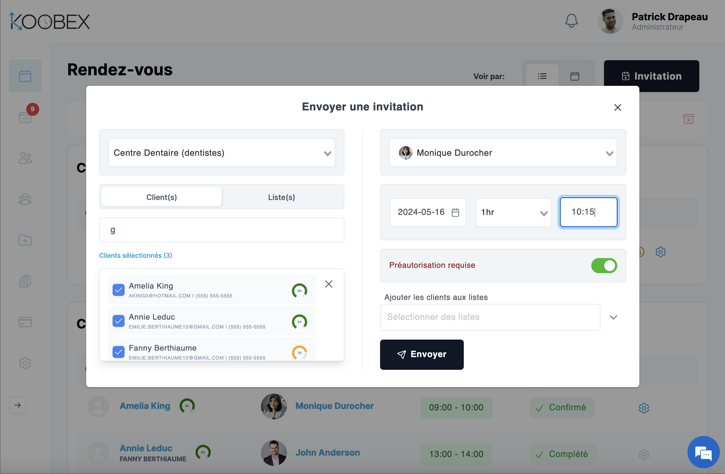The image size is (725, 474).
Task: Uncheck Amelia King checkbox
Action: pos(118,290)
